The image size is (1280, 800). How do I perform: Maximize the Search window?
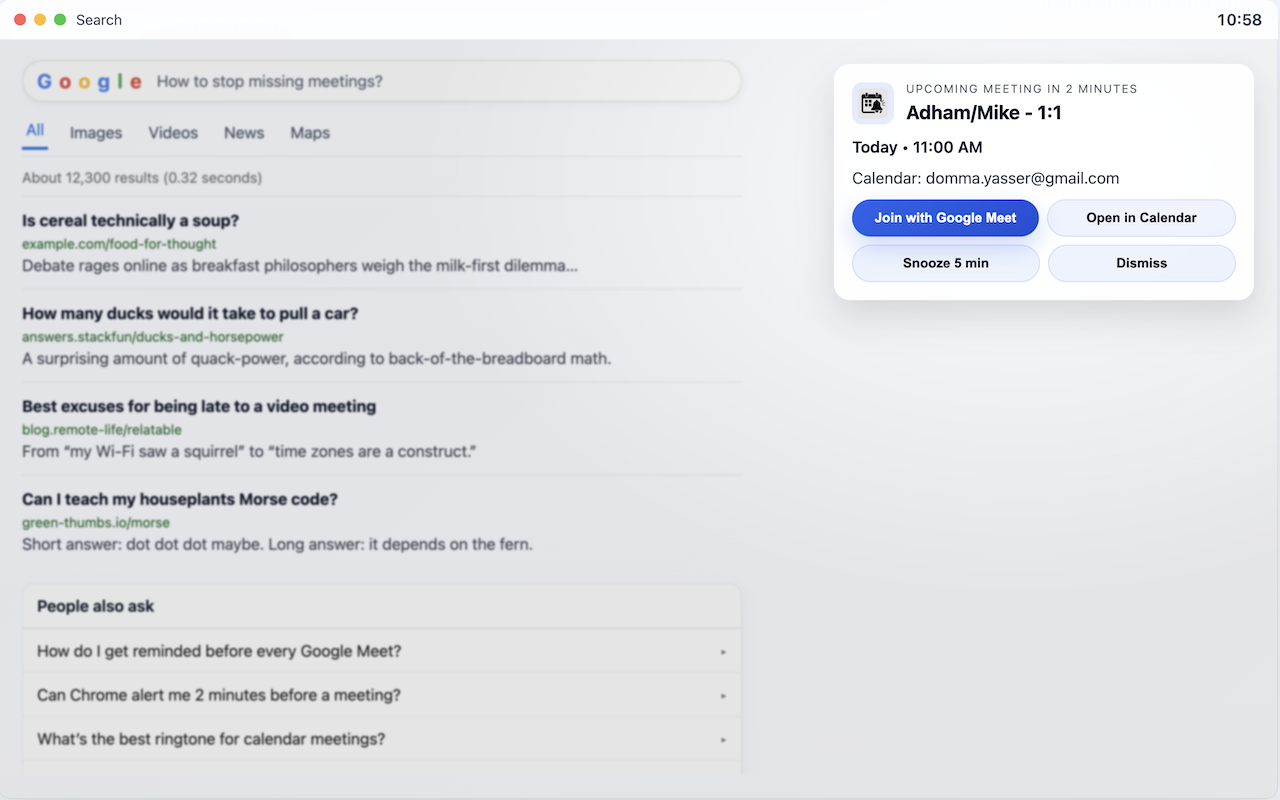[60, 20]
